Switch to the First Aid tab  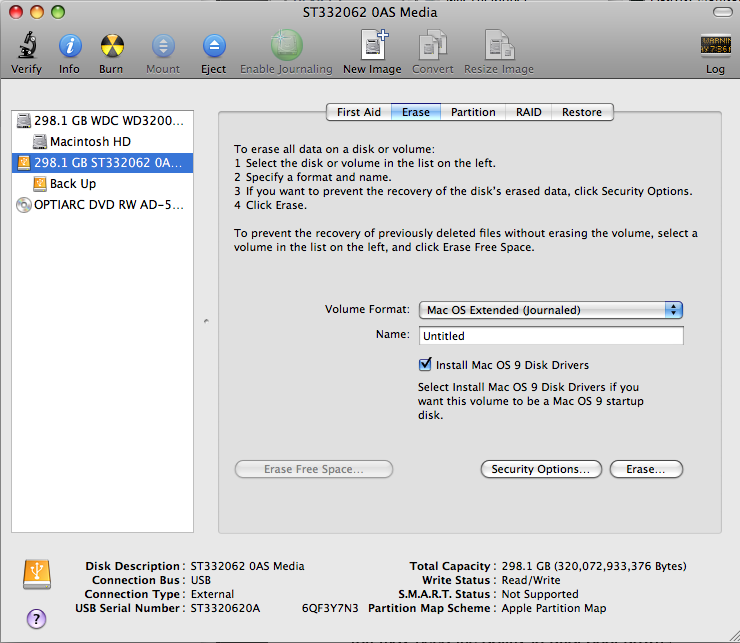tap(359, 112)
